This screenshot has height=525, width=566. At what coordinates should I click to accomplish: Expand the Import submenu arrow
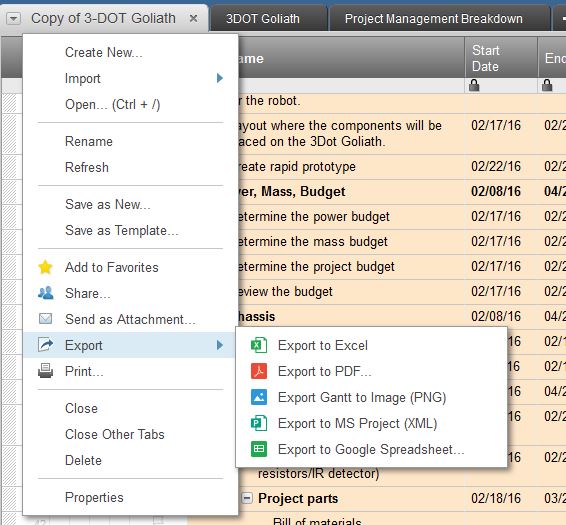[219, 78]
